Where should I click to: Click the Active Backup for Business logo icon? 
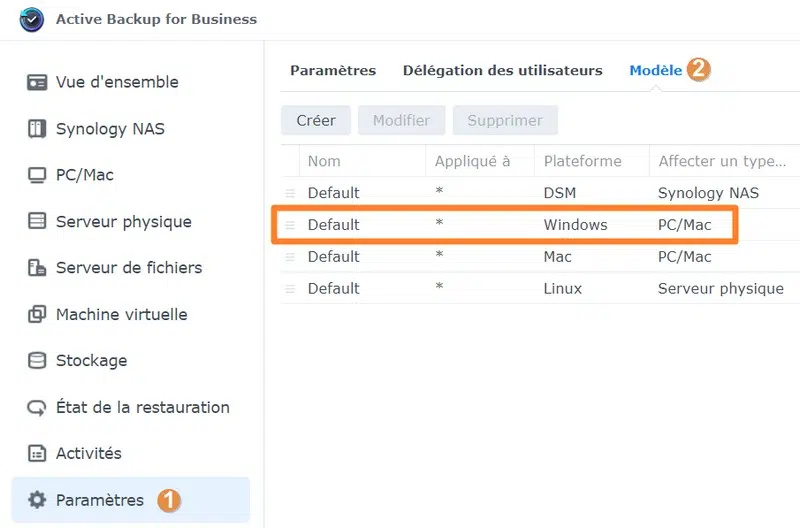32,19
